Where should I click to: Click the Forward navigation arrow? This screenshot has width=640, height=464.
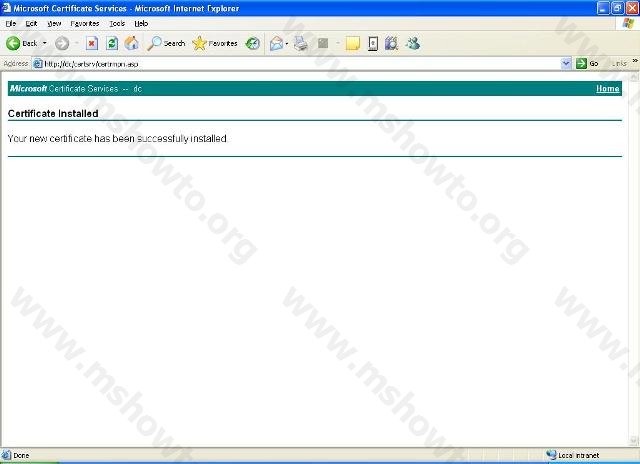pos(62,43)
